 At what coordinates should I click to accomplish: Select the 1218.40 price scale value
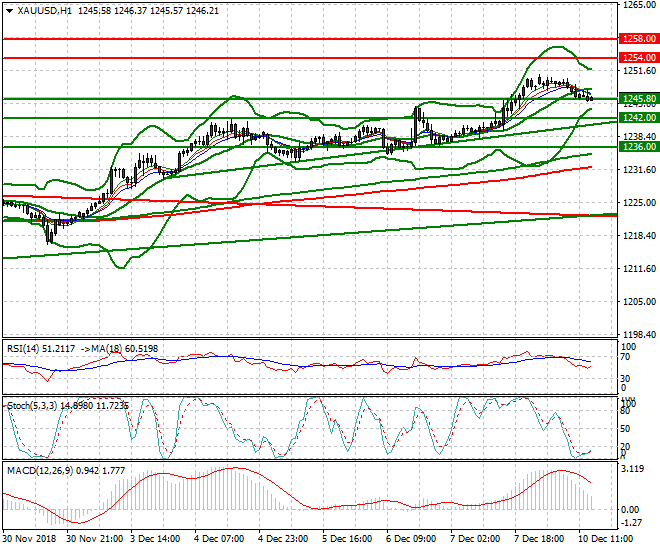point(639,235)
